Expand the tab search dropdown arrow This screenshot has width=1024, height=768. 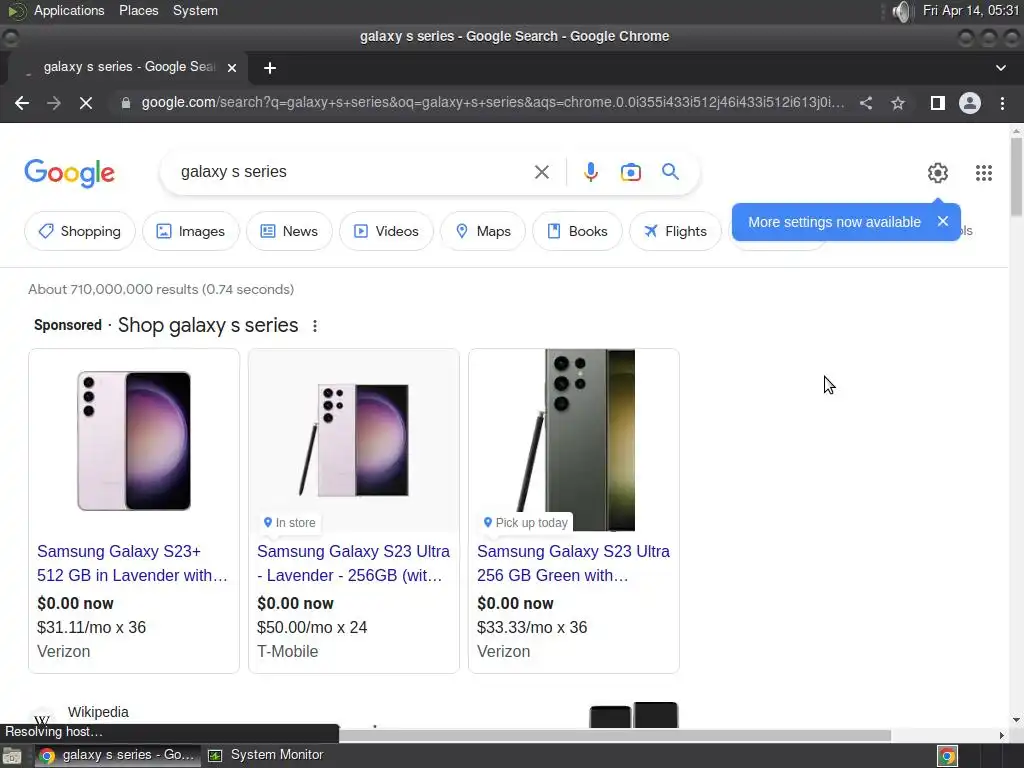point(1000,68)
